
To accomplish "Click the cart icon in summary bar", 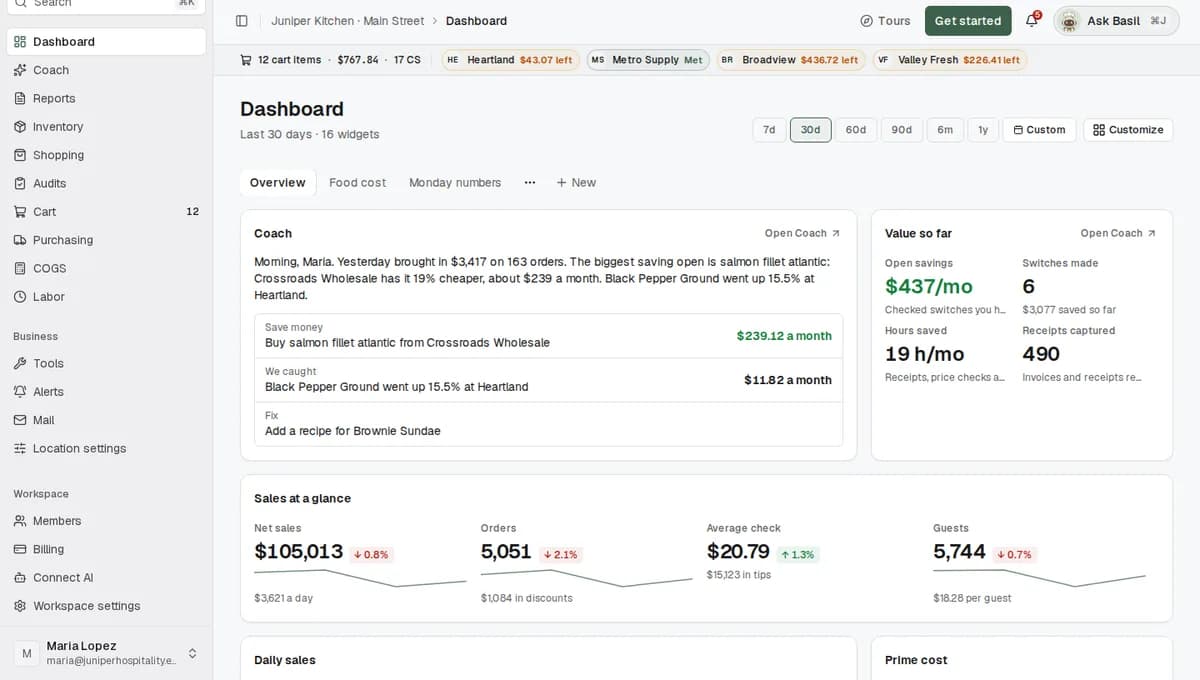I will click(246, 60).
